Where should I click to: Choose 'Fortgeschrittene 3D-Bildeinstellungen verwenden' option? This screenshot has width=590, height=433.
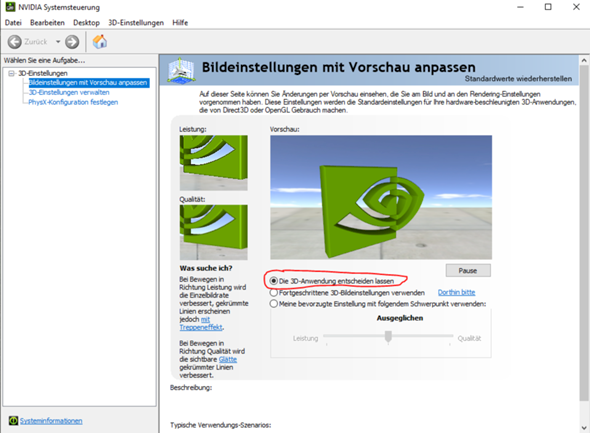pyautogui.click(x=274, y=292)
